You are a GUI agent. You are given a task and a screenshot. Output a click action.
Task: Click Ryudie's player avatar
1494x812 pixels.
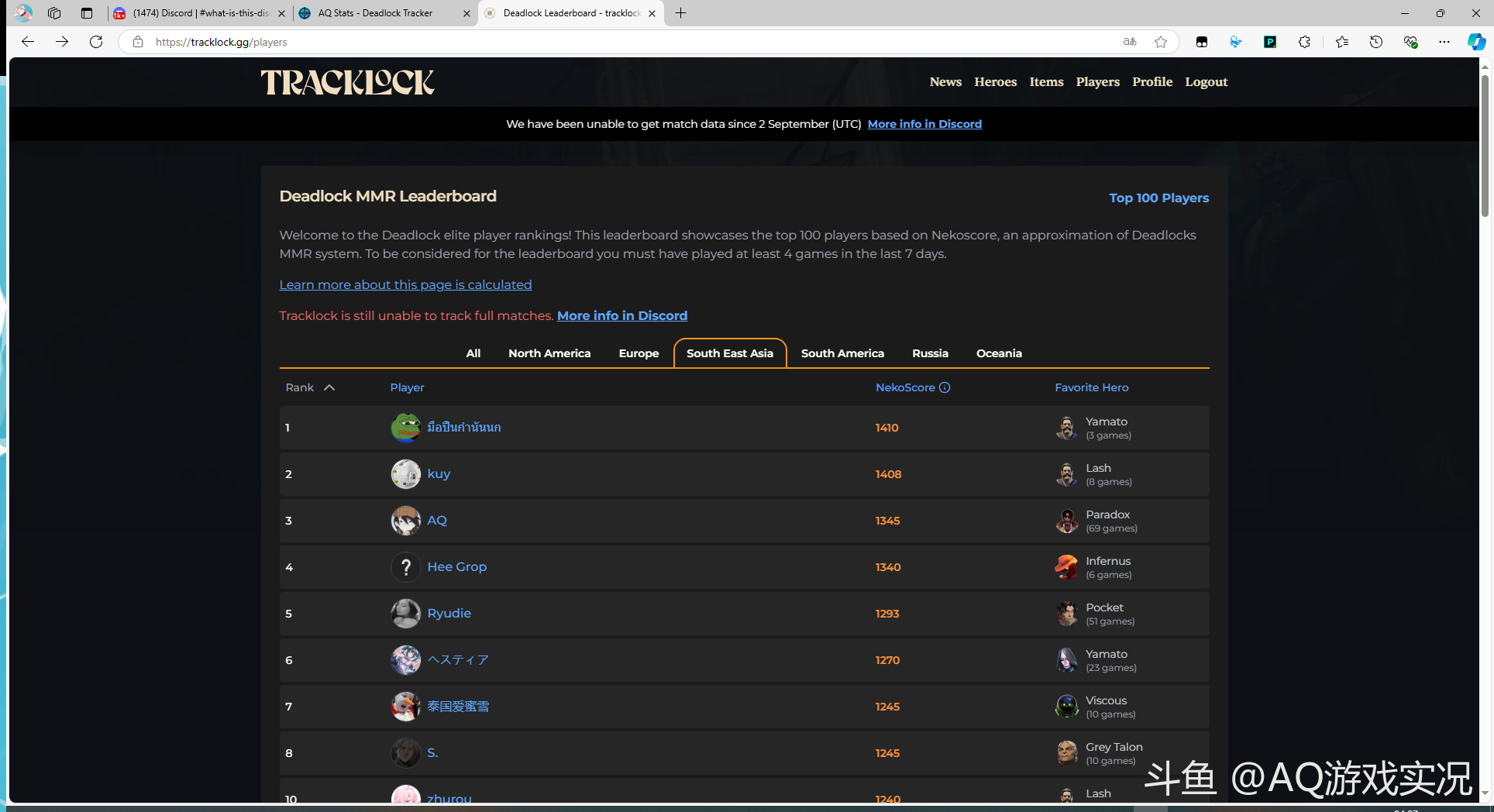[405, 614]
